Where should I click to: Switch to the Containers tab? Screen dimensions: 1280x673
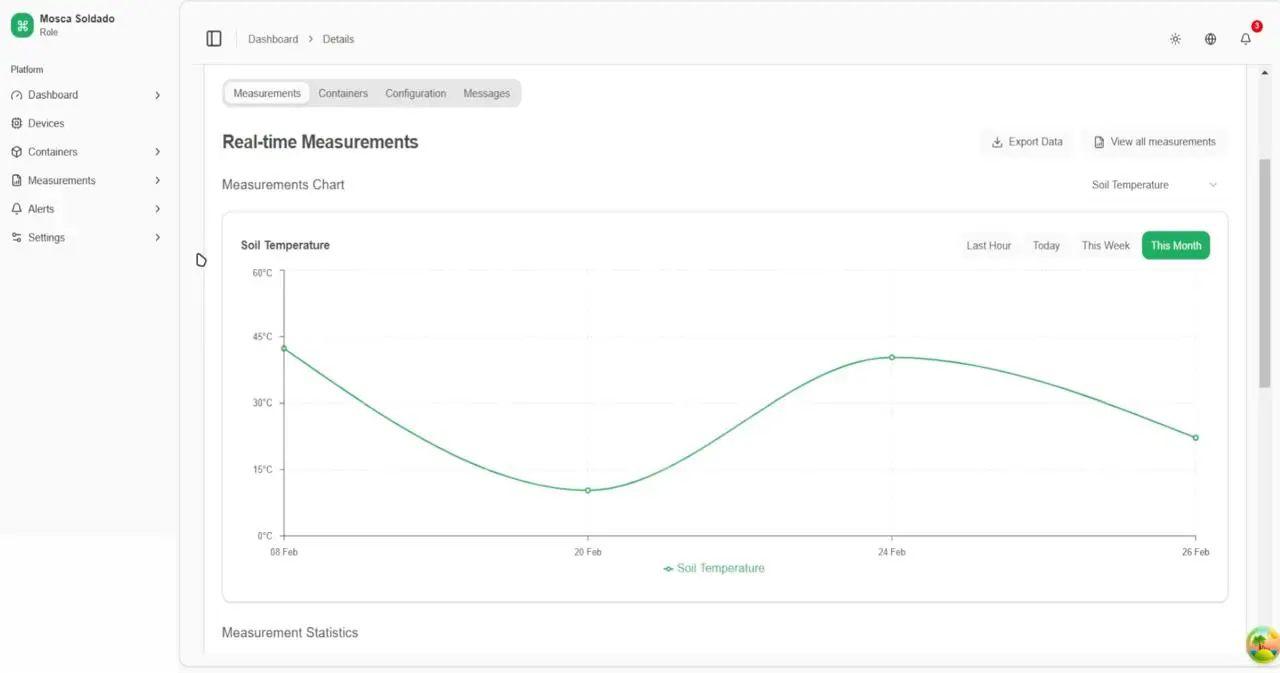coord(343,93)
